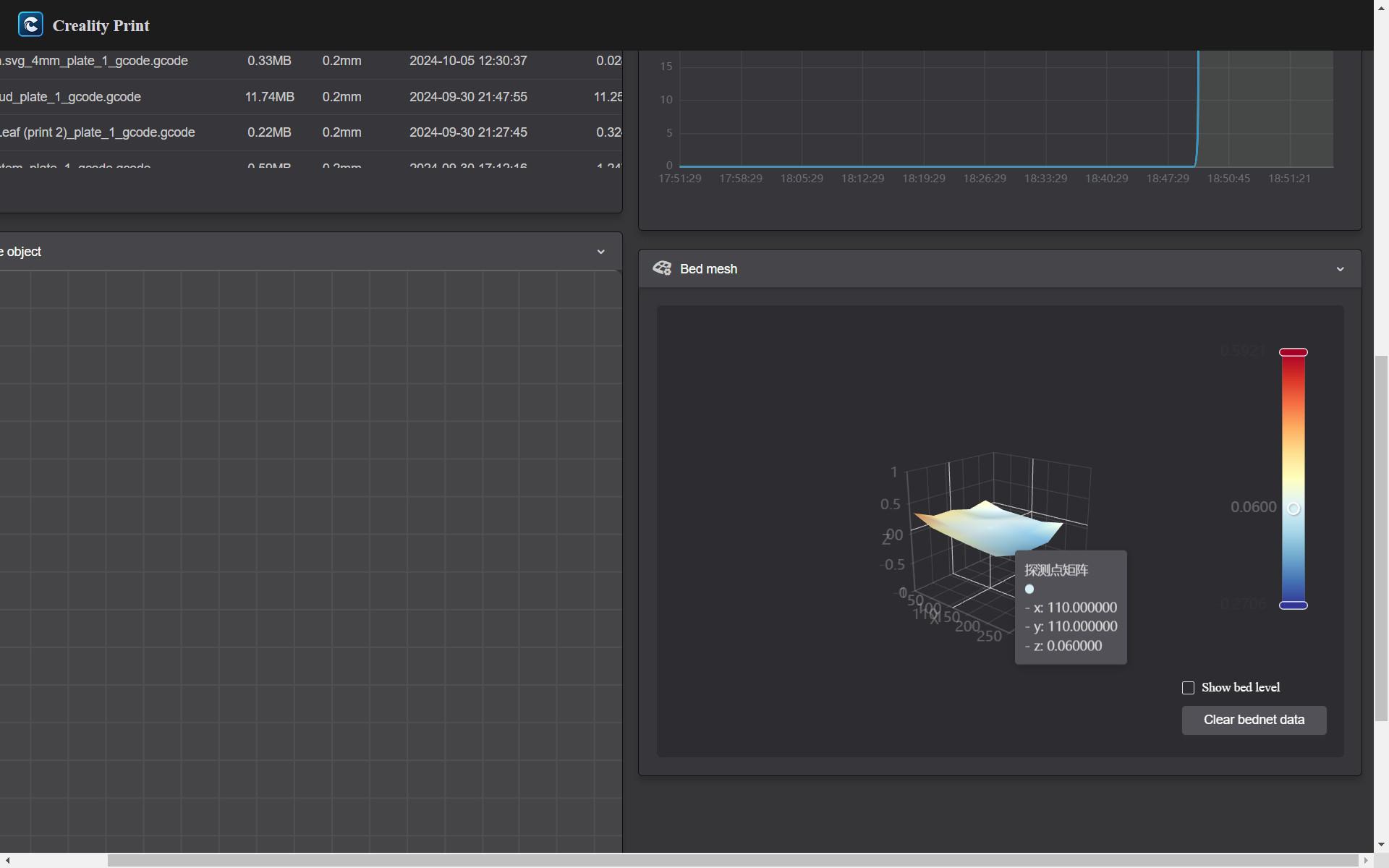
Task: Click the vertical scrollbar thumb on right edge
Action: (x=1382, y=538)
